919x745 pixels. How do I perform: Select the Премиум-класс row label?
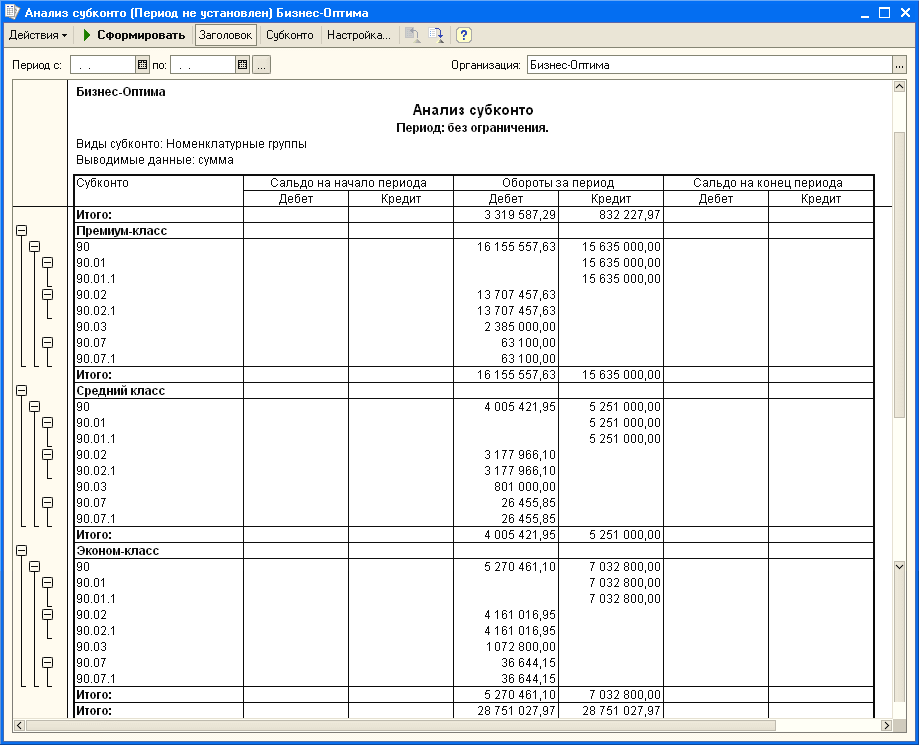click(121, 231)
